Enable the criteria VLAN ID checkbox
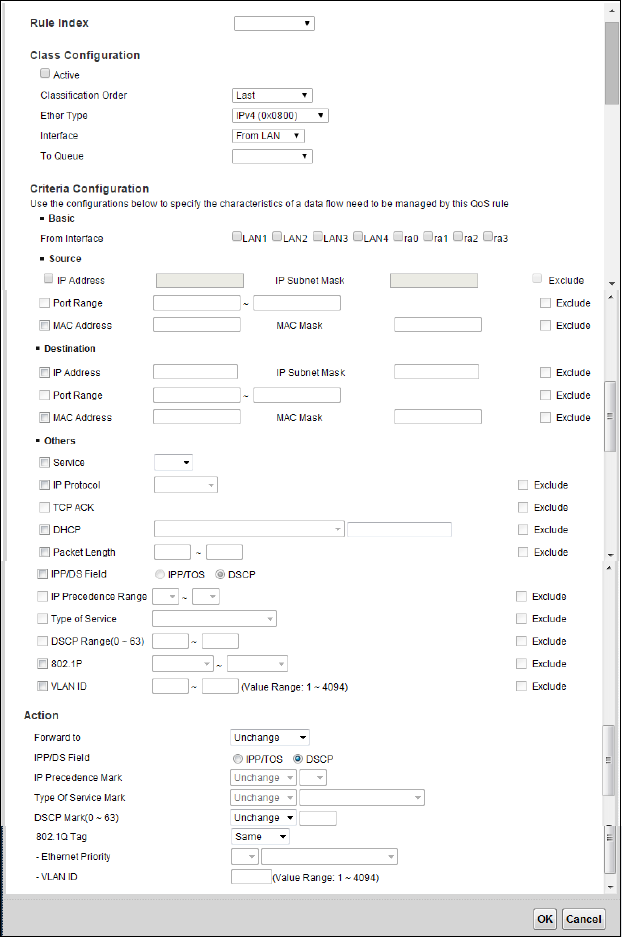The image size is (622, 937). click(42, 686)
